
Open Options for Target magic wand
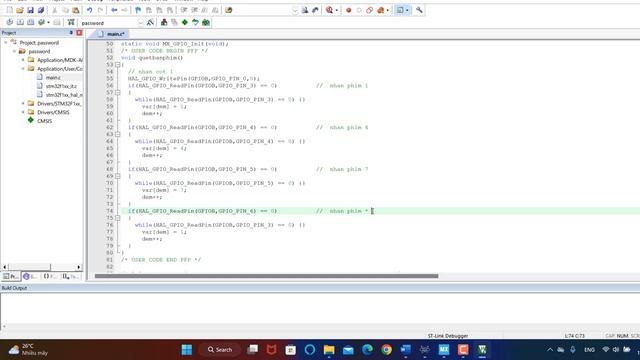tap(150, 22)
